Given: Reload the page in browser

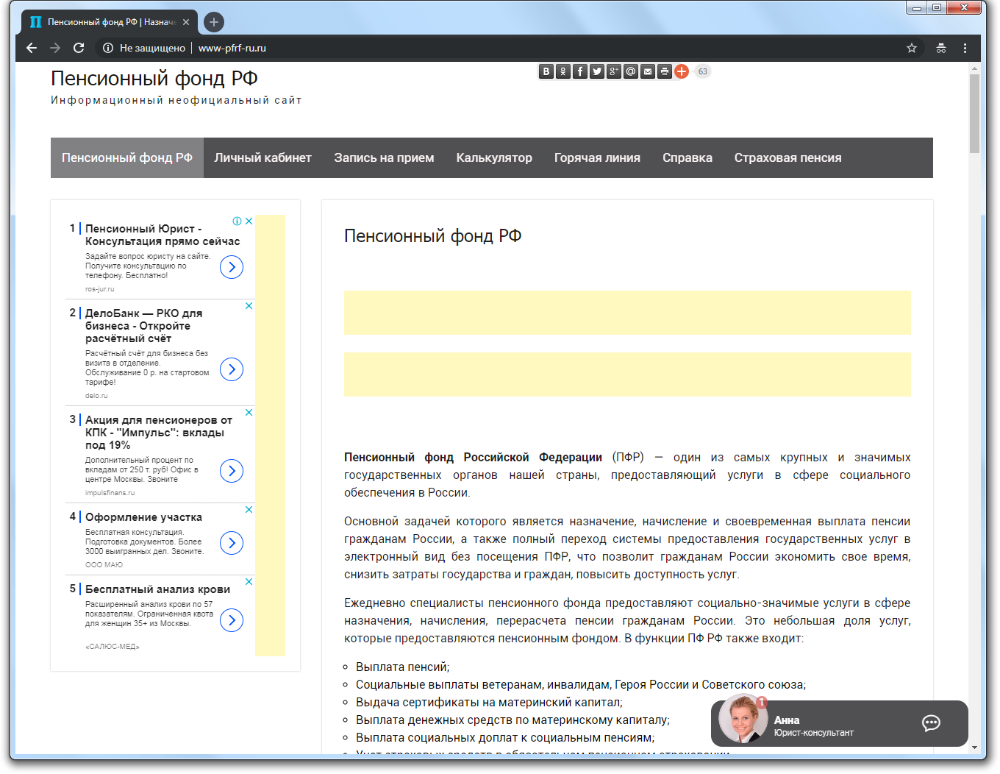Looking at the screenshot, I should [78, 48].
